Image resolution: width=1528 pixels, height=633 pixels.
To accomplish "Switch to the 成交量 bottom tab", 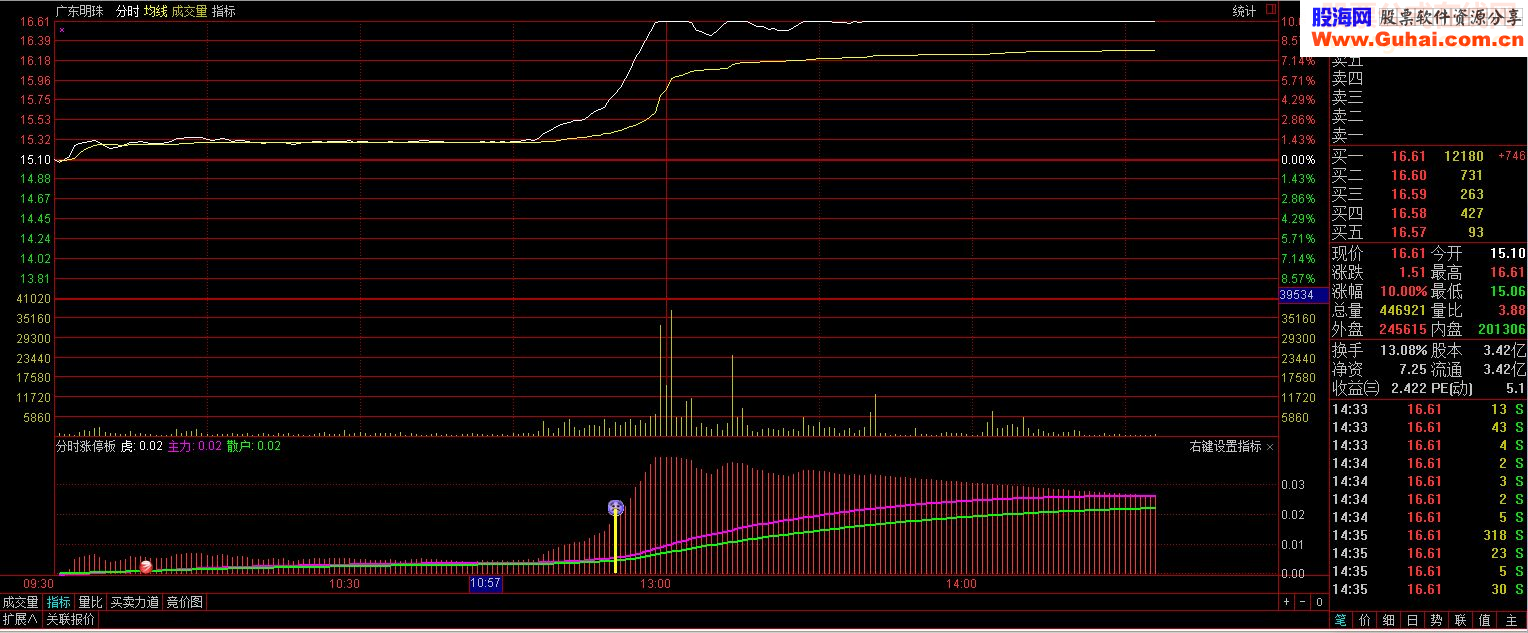I will click(x=20, y=602).
